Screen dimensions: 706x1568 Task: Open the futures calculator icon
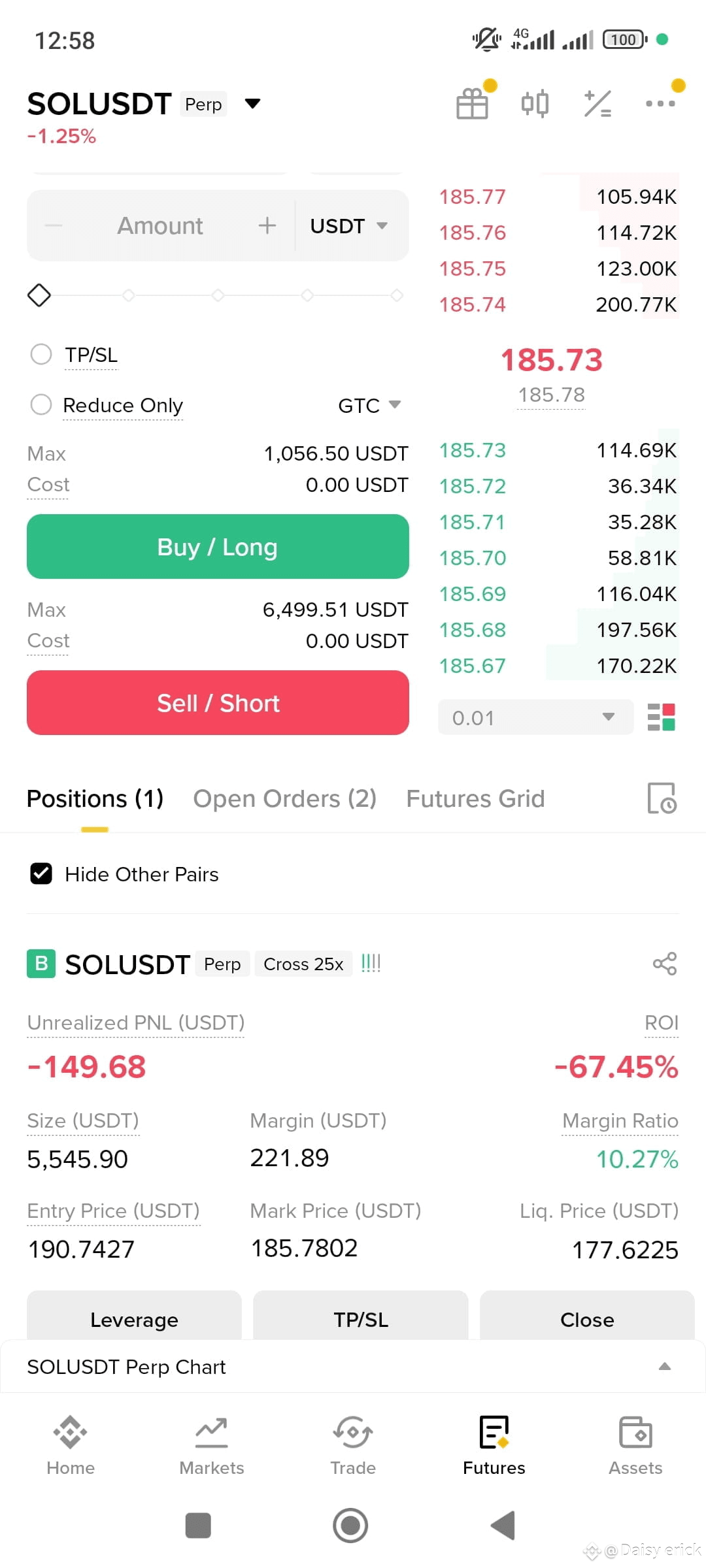click(597, 104)
